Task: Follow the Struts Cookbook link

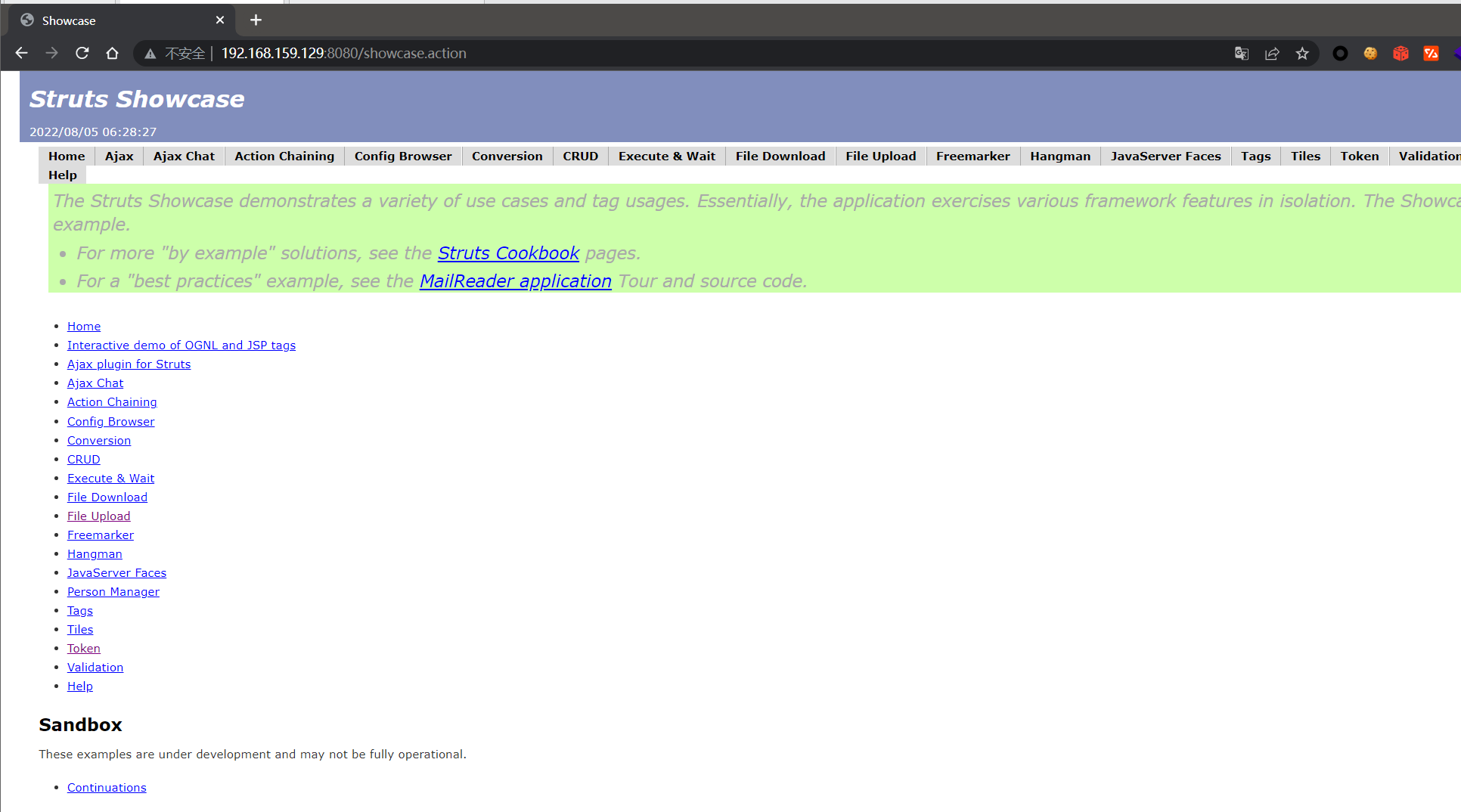Action: point(508,253)
